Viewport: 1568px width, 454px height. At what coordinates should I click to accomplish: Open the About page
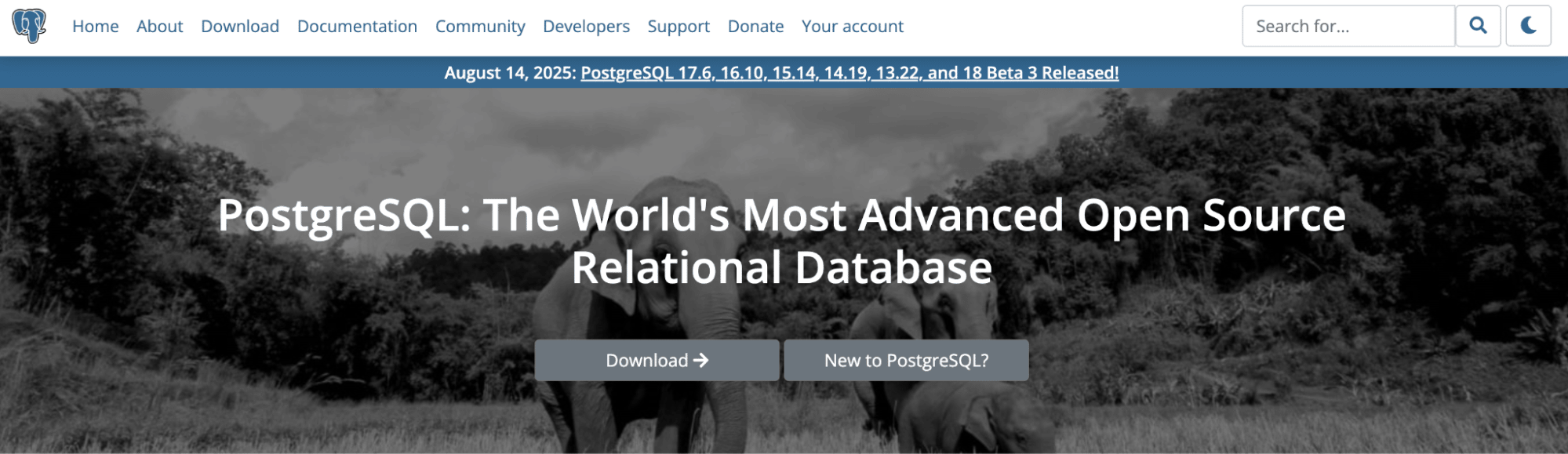pyautogui.click(x=160, y=26)
